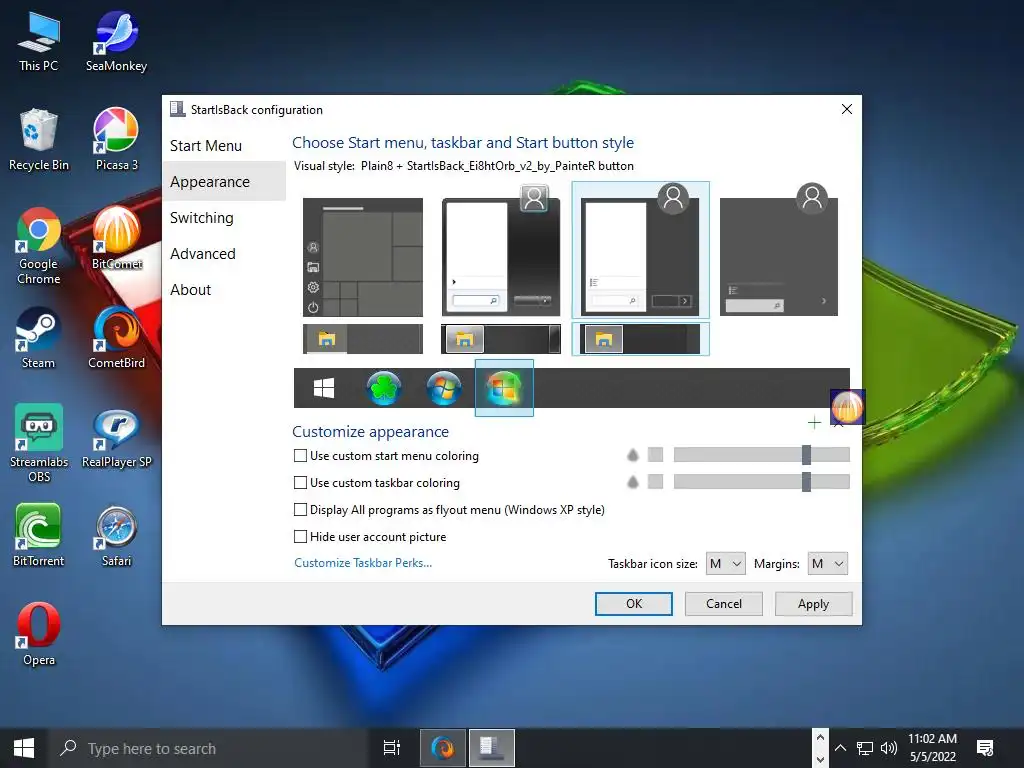Enable Use custom taskbar coloring
Screen dimensions: 1024x768
tap(377, 483)
